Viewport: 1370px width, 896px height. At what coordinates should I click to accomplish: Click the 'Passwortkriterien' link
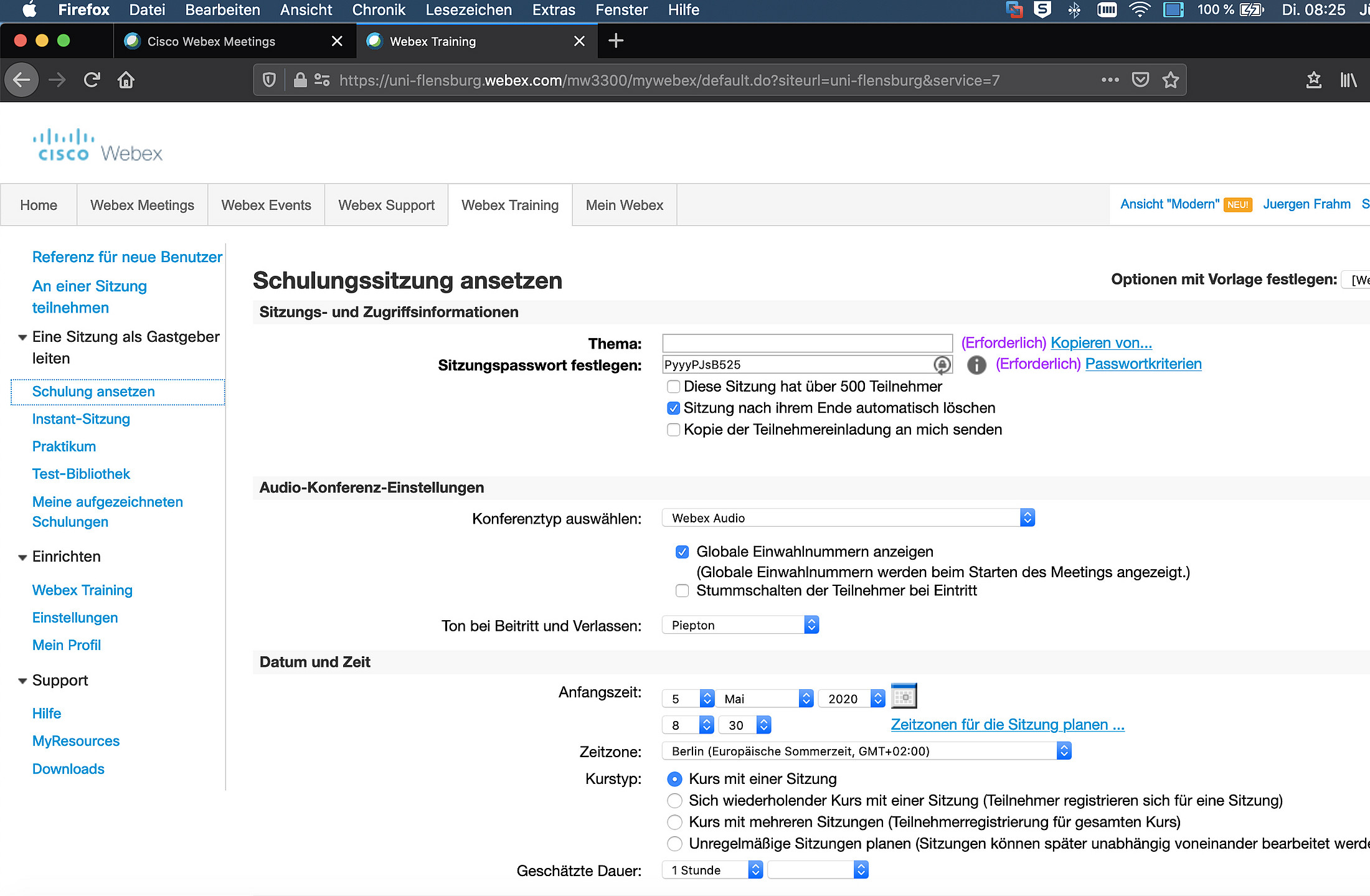coord(1143,364)
